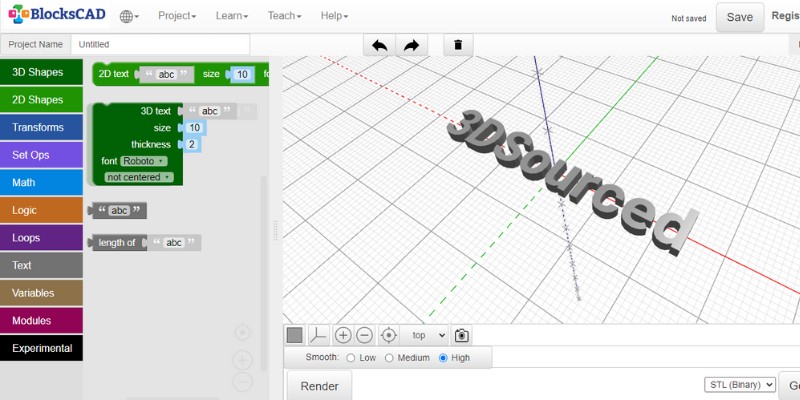Click the Render button
This screenshot has height=400, width=800.
319,386
